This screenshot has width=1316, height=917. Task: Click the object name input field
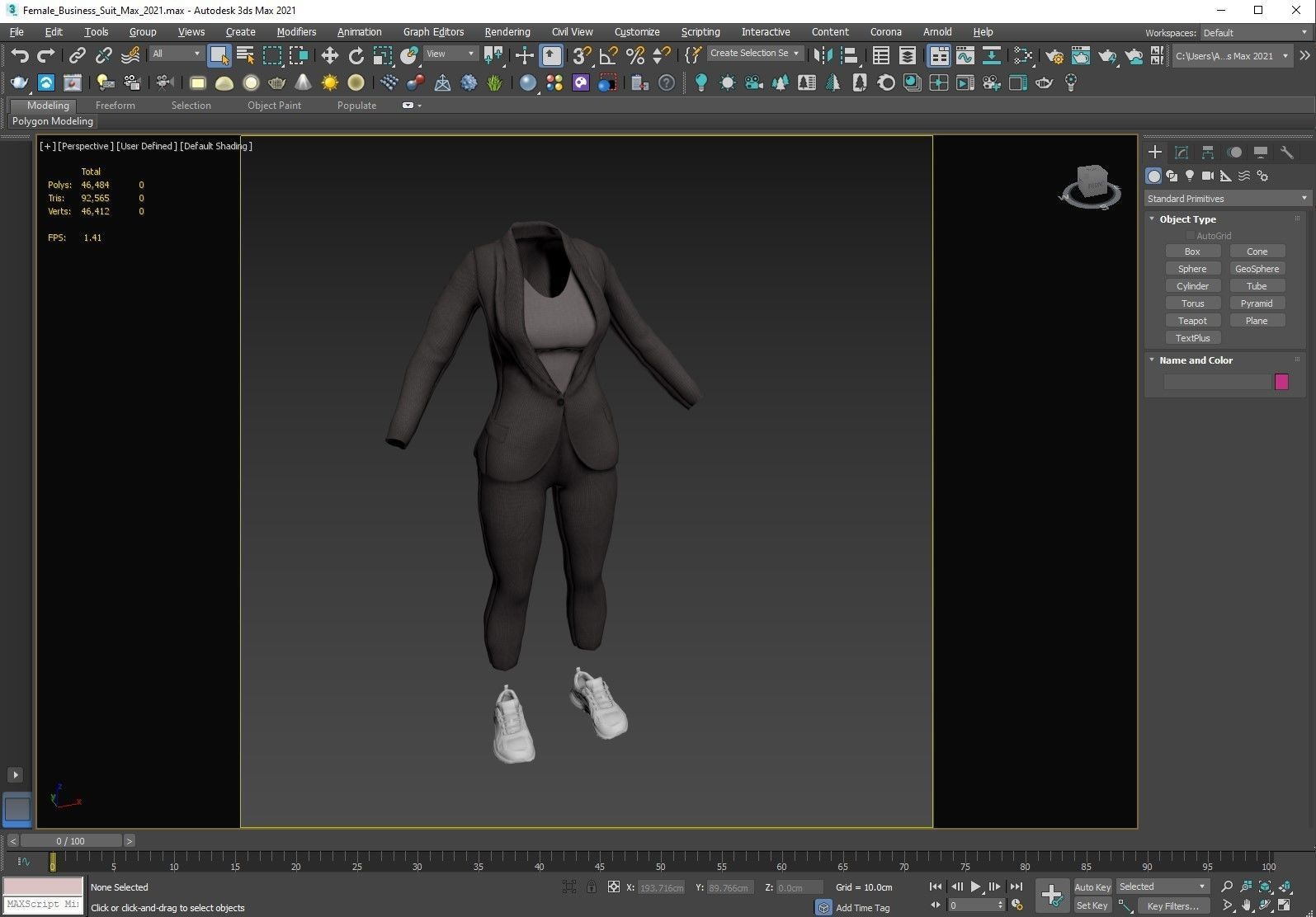[1218, 381]
